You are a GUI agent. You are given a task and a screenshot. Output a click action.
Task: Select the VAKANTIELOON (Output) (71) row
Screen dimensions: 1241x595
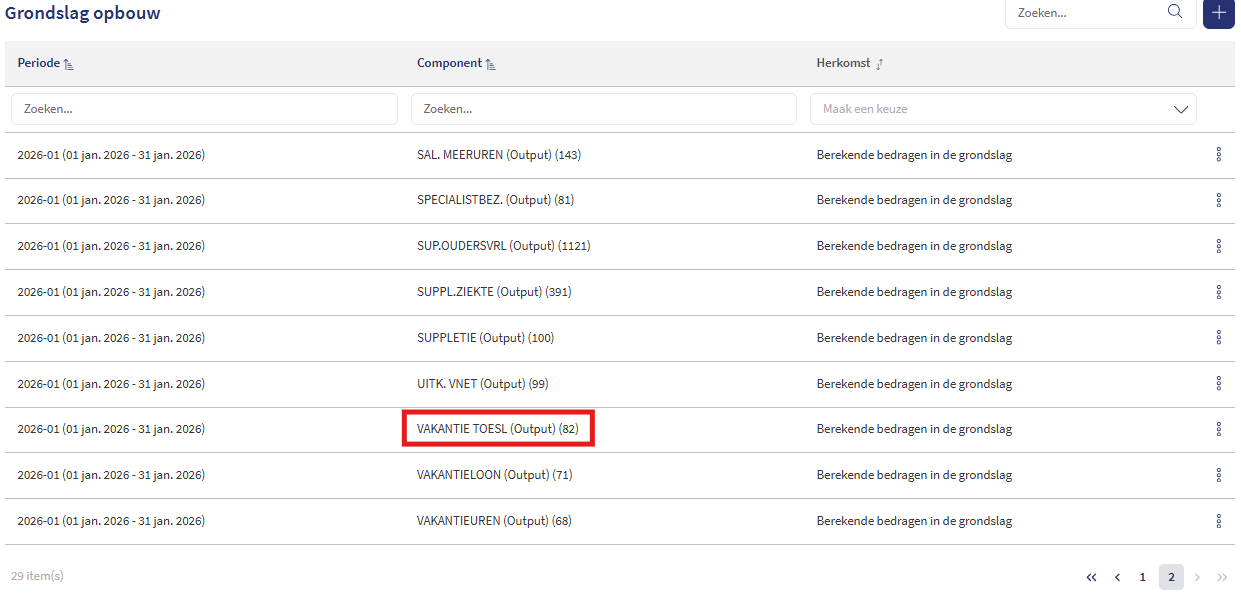[620, 475]
